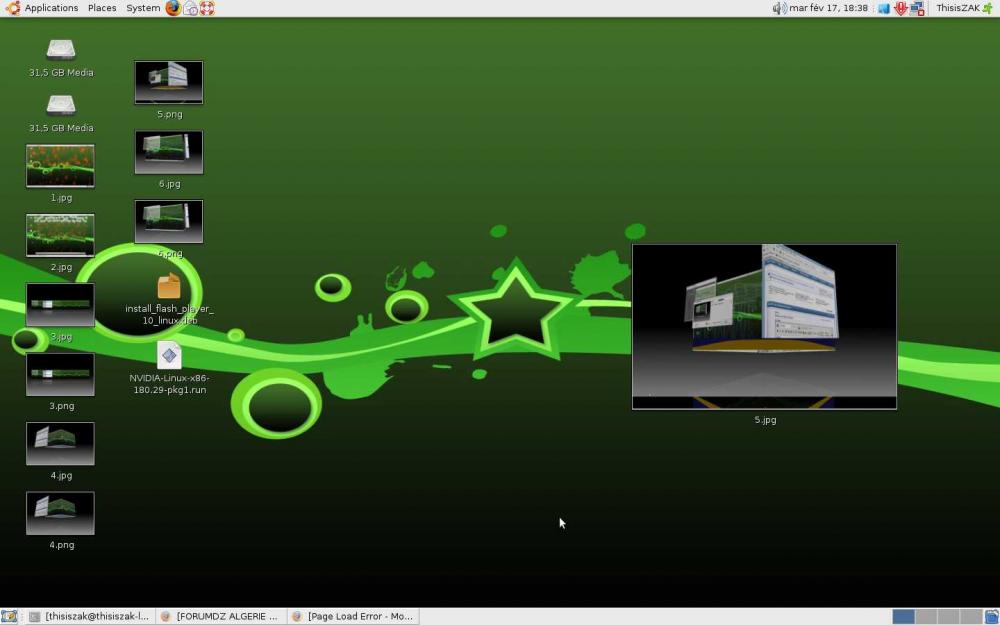The height and width of the screenshot is (625, 1000).
Task: Click the Show Desktop icon
Action: (x=9, y=617)
